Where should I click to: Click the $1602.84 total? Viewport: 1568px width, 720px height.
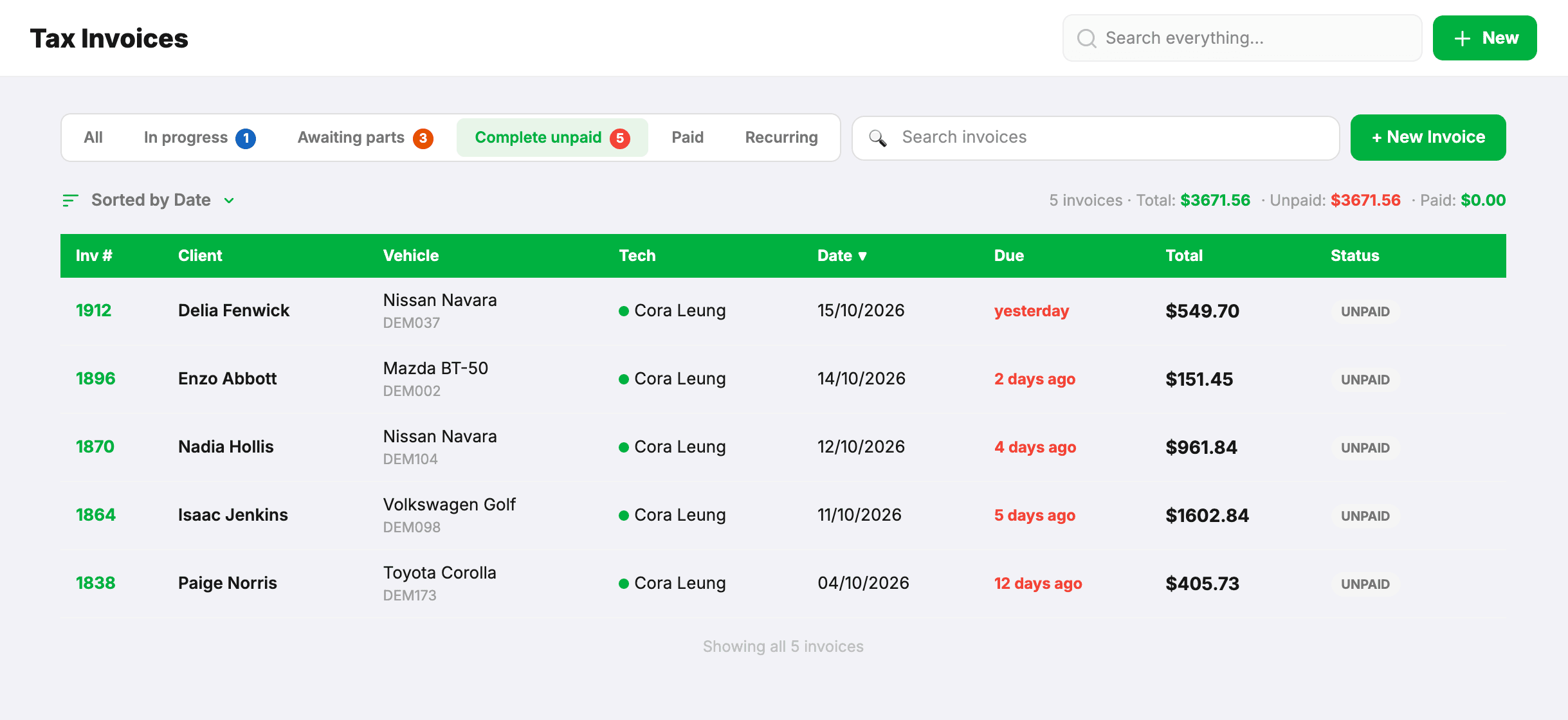pyautogui.click(x=1207, y=516)
